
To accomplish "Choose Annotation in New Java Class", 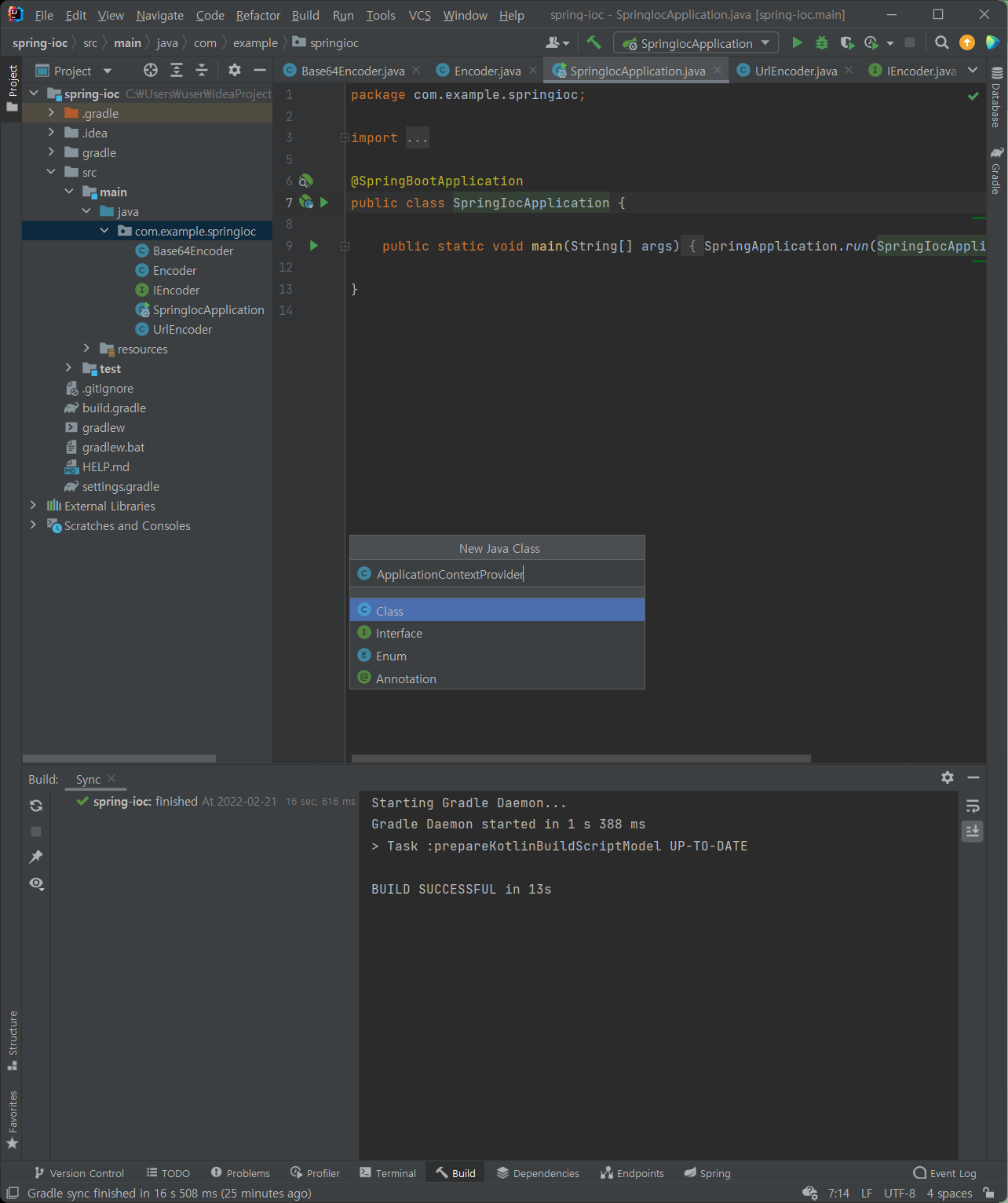I will coord(497,678).
